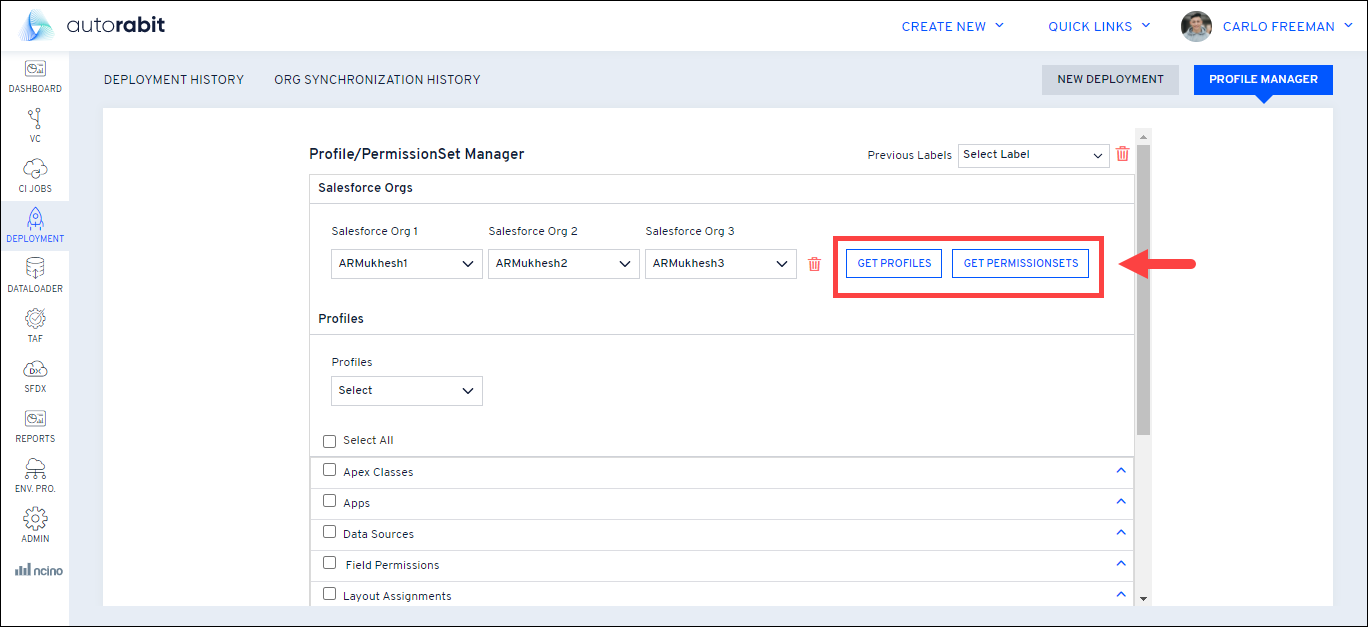
Task: Enable the Field Permissions checkbox
Action: click(330, 563)
